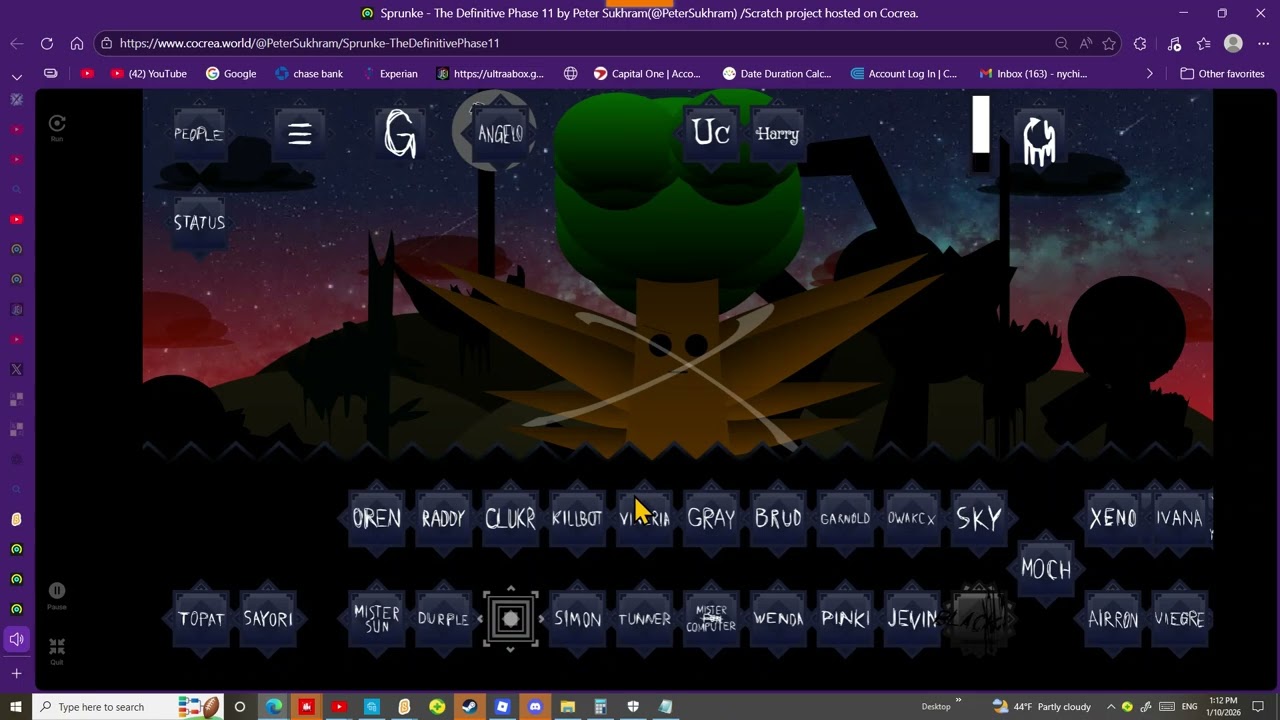The image size is (1280, 720).
Task: Quit fullscreen using Quit button
Action: click(x=57, y=651)
